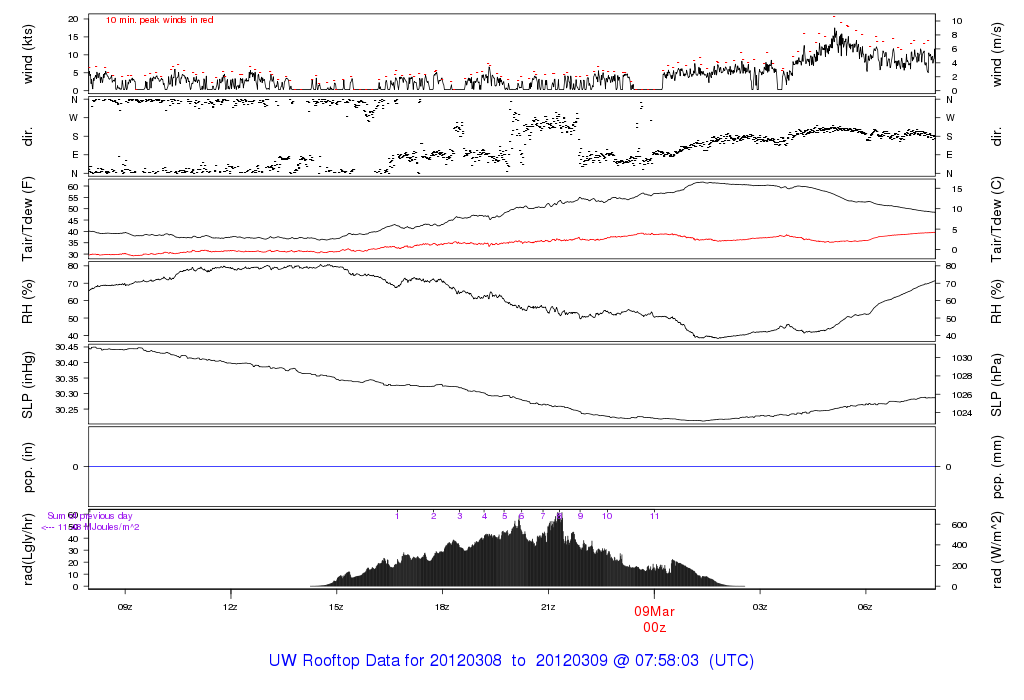The image size is (1024, 700).
Task: Select the red "00z" time label
Action: (x=654, y=628)
